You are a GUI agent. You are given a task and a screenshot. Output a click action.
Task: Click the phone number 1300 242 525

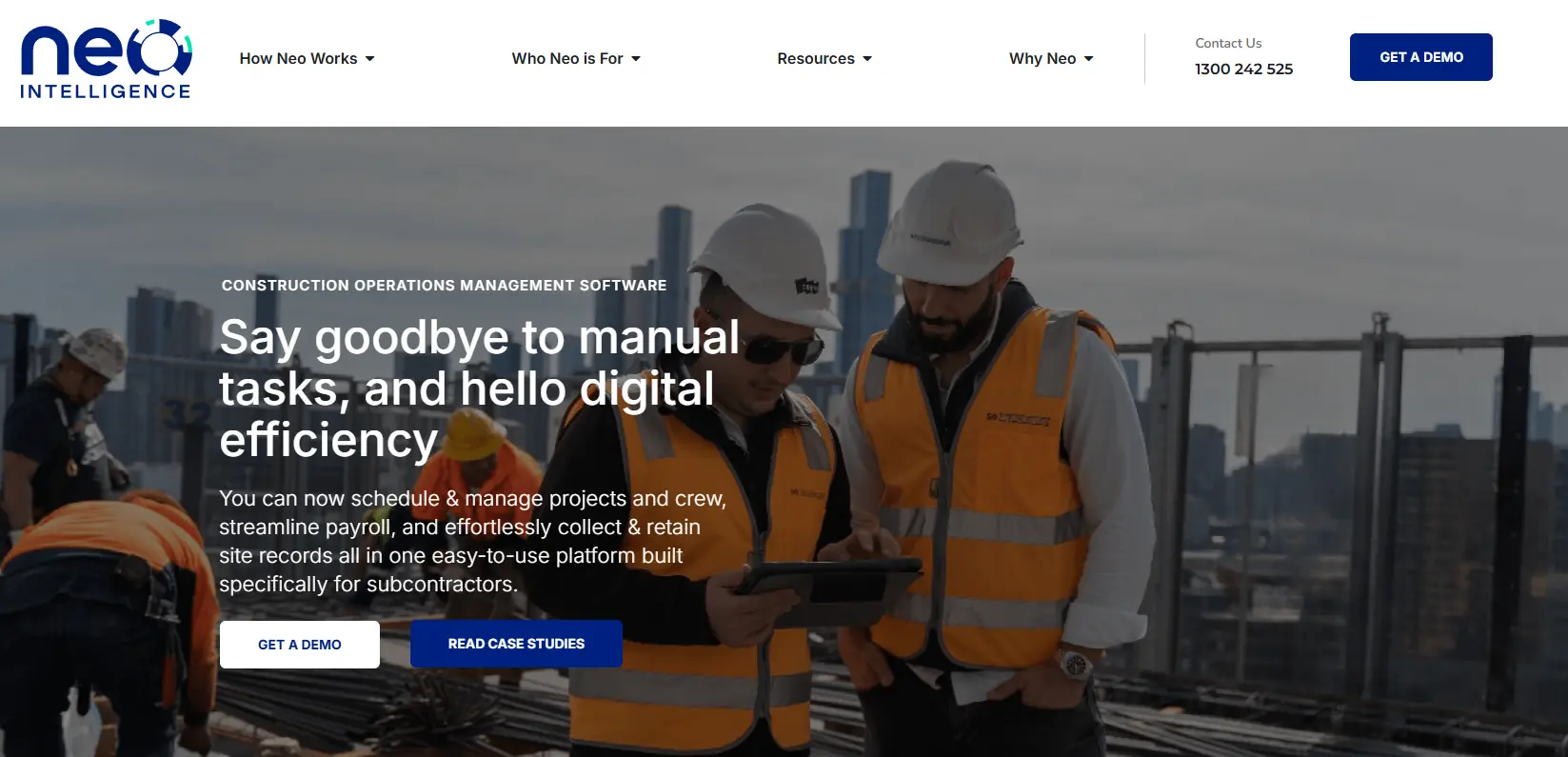pyautogui.click(x=1243, y=70)
